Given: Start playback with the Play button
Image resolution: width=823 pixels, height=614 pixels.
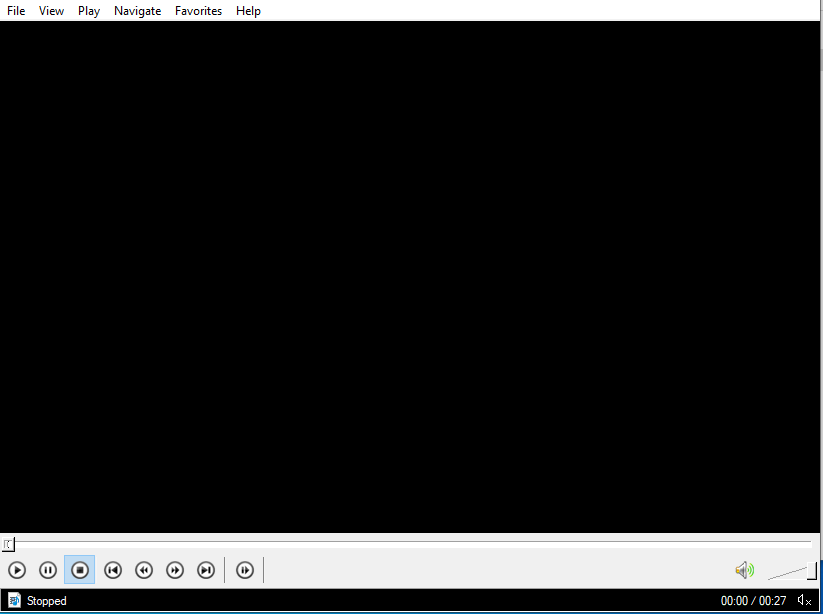Looking at the screenshot, I should [17, 570].
